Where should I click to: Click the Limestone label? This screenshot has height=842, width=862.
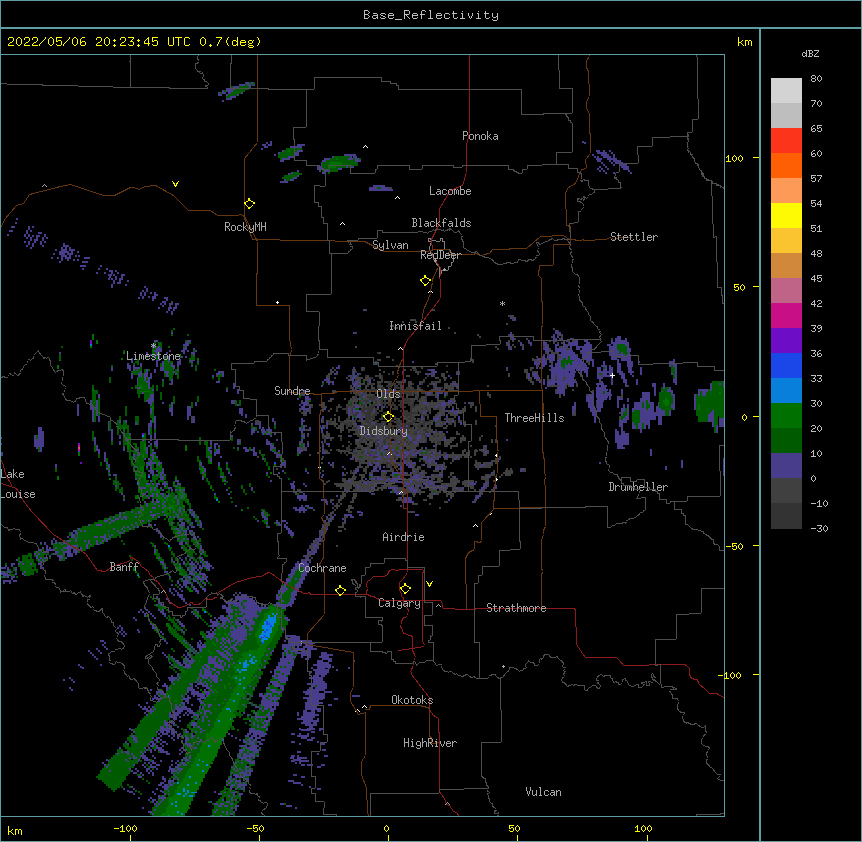(153, 356)
